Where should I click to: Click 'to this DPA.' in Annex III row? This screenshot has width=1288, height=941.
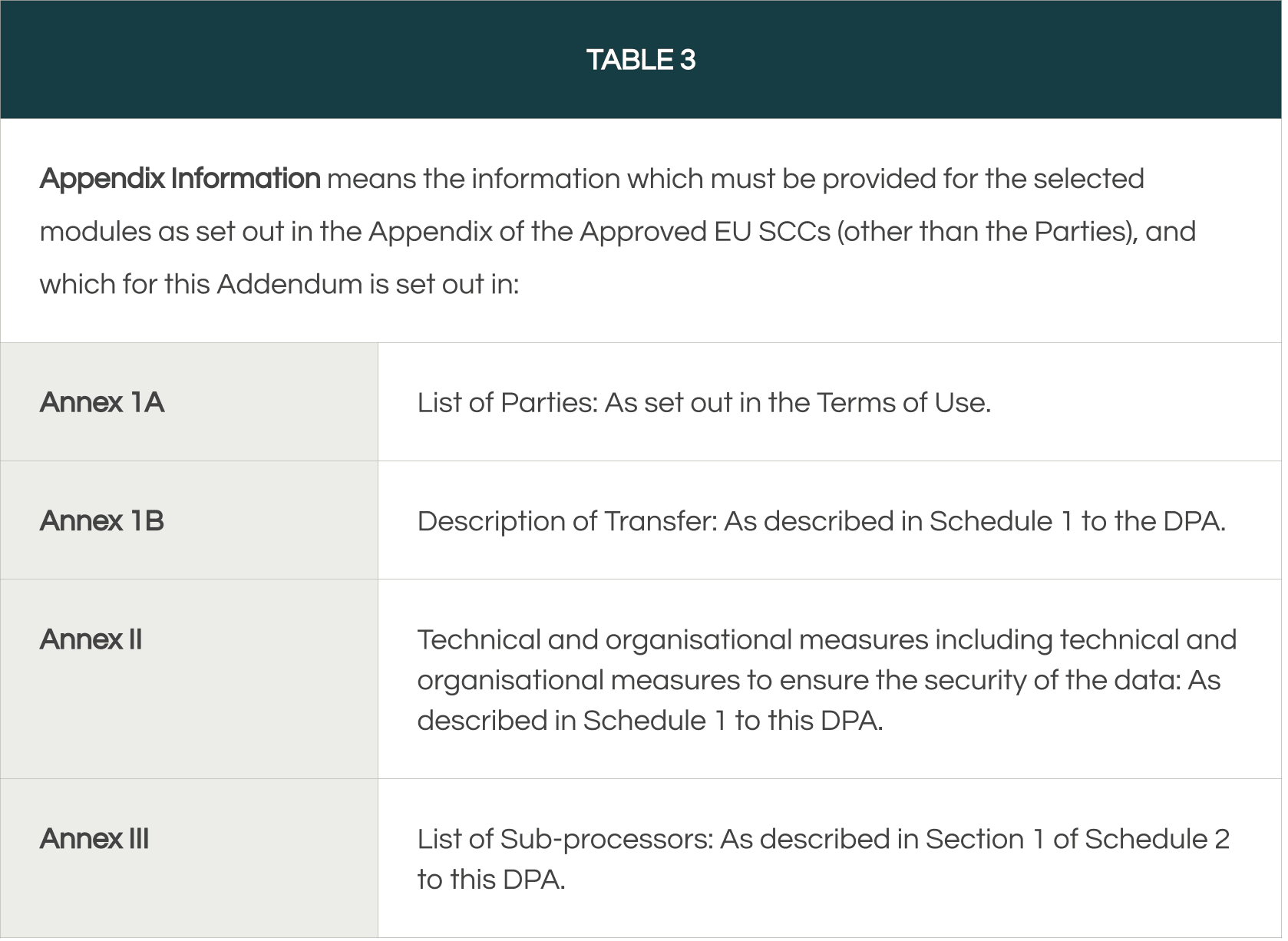click(493, 881)
